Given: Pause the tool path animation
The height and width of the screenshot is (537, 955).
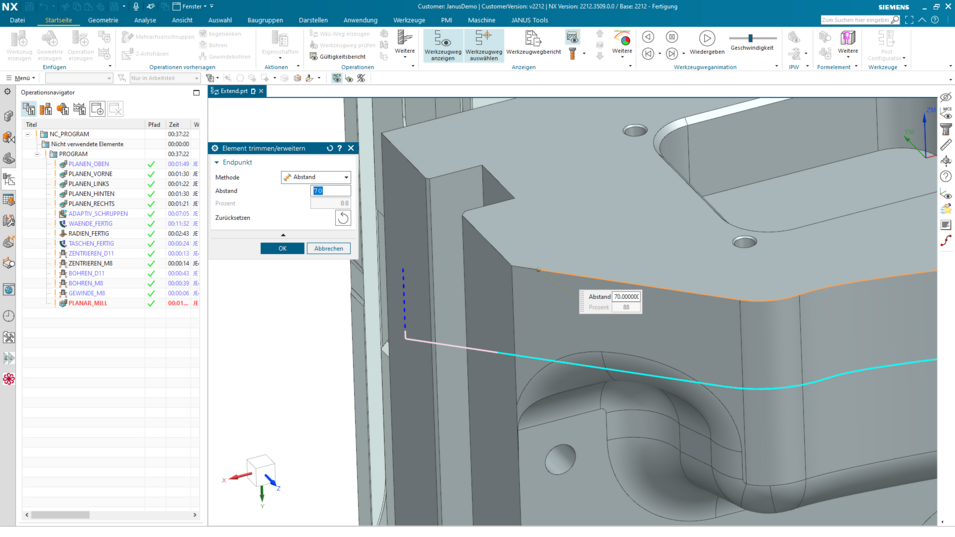Looking at the screenshot, I should point(671,37).
